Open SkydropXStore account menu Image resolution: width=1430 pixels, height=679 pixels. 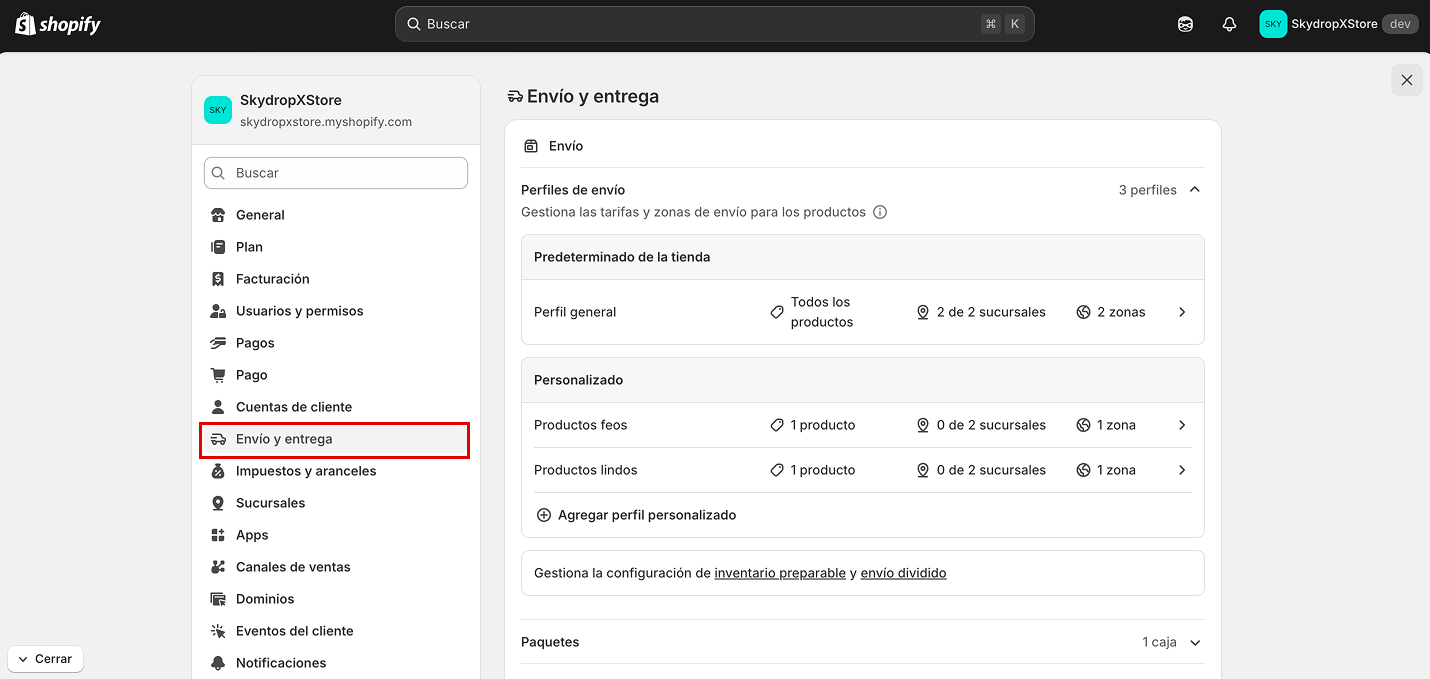(x=1339, y=24)
